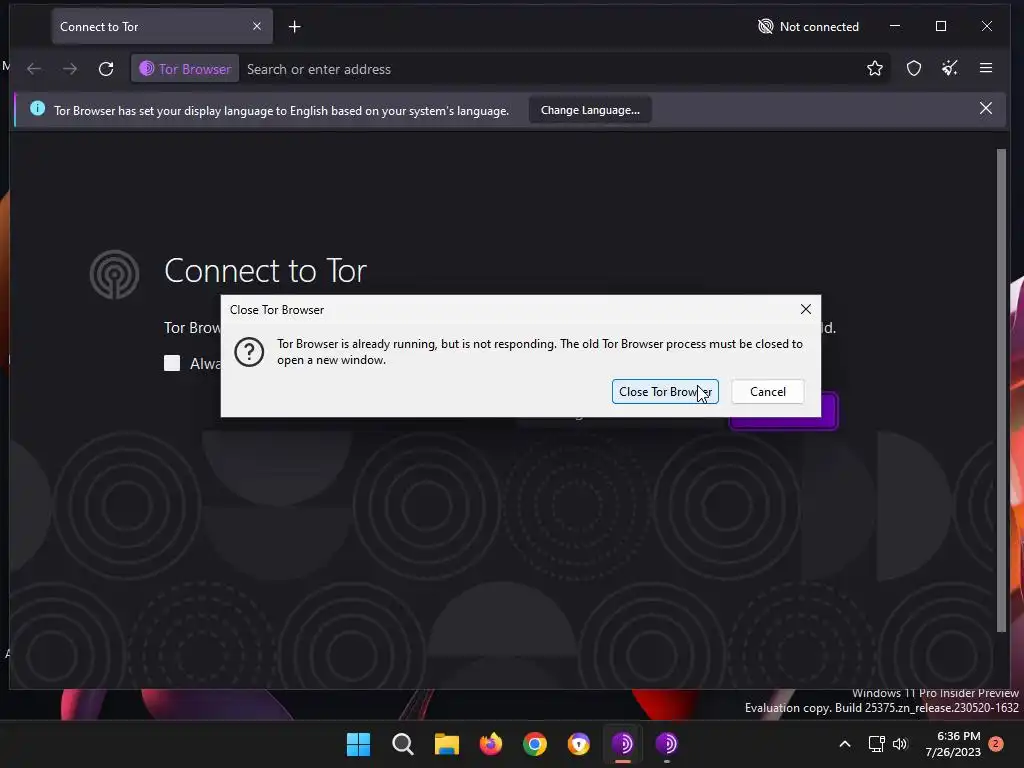Viewport: 1024px width, 768px height.
Task: Click the Close Tor Browser dialog title
Action: pyautogui.click(x=277, y=310)
